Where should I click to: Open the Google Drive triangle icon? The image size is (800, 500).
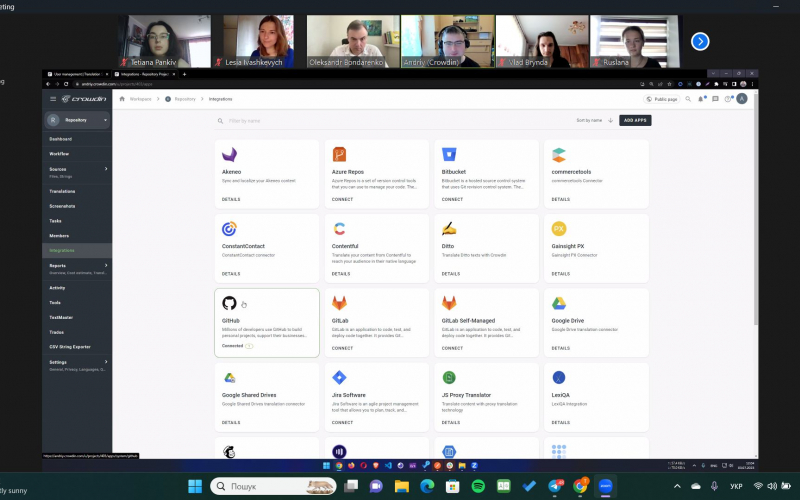(x=559, y=303)
